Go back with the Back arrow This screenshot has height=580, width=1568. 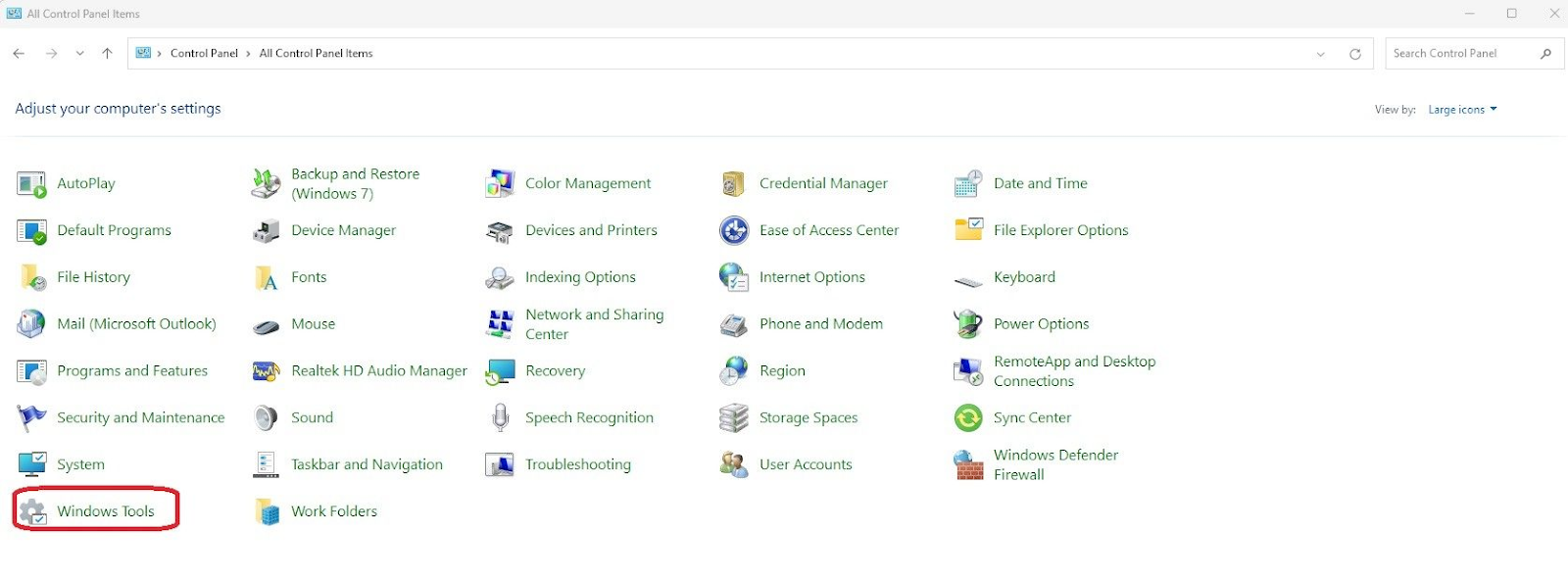(x=19, y=54)
